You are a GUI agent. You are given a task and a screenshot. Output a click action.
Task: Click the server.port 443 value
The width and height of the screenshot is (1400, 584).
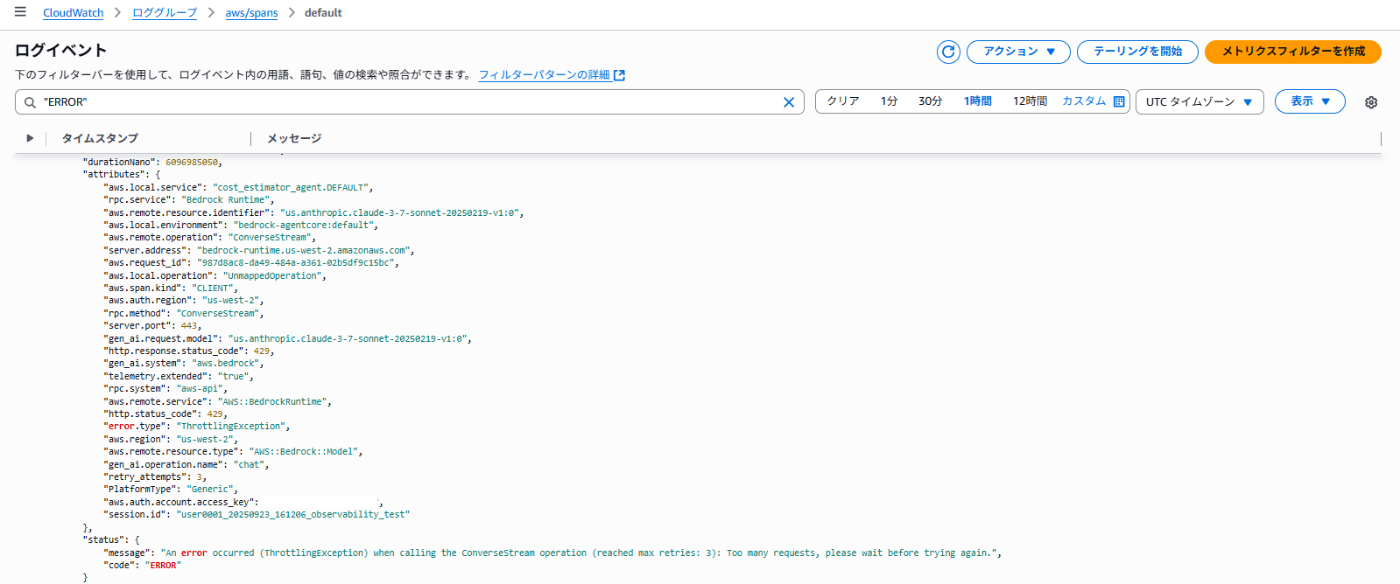(190, 326)
